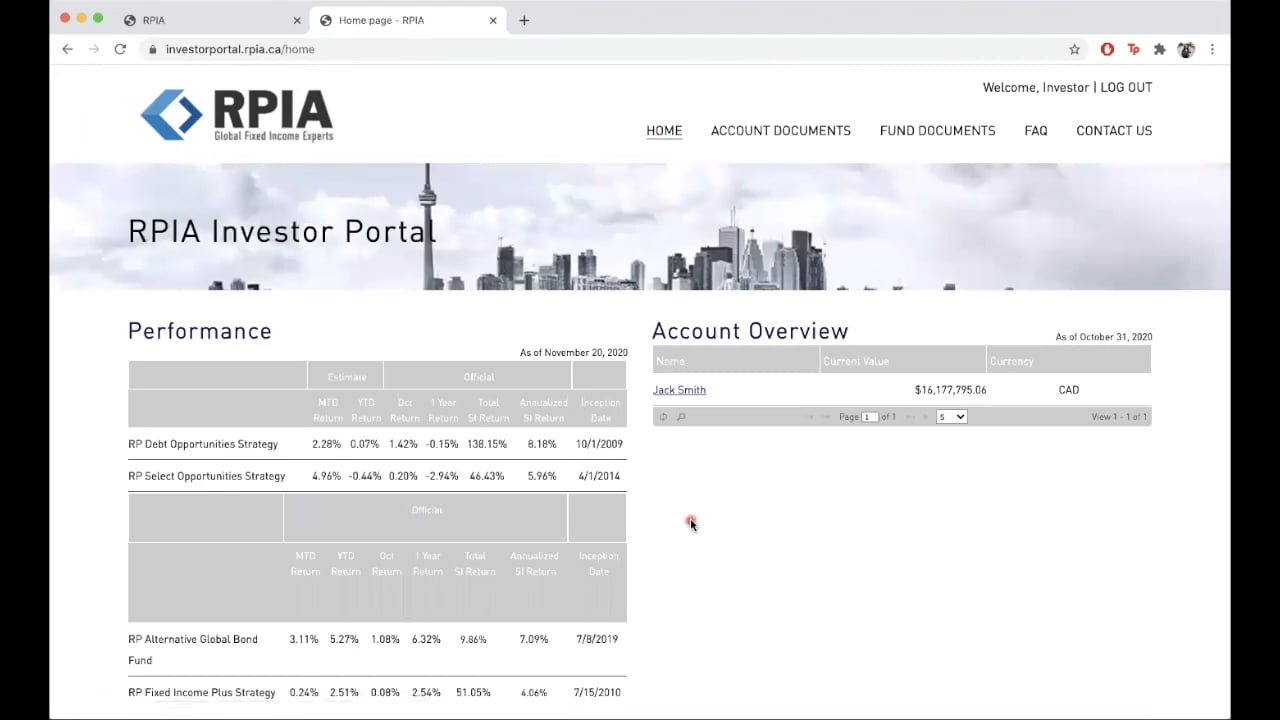Open a new browser tab

pos(524,20)
